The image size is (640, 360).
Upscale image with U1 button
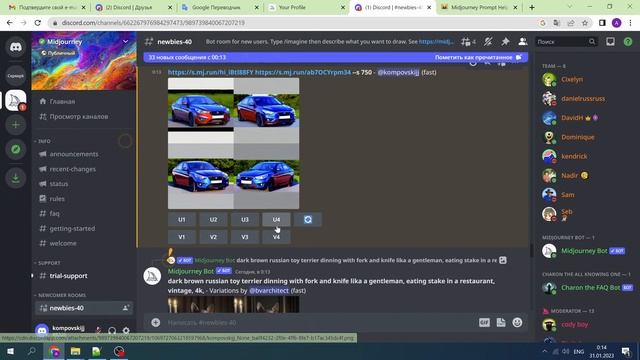[x=182, y=220]
